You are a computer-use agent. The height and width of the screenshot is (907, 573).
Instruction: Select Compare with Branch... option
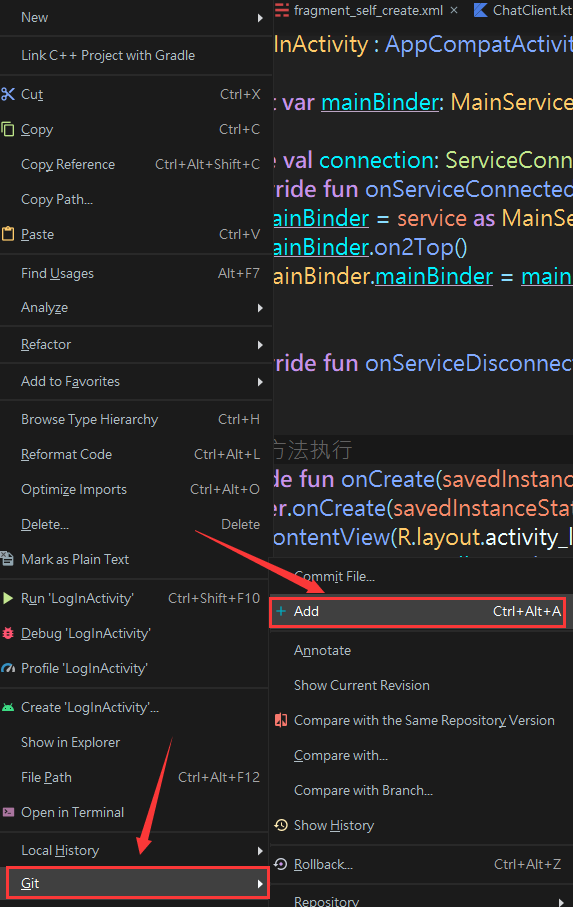click(x=363, y=790)
